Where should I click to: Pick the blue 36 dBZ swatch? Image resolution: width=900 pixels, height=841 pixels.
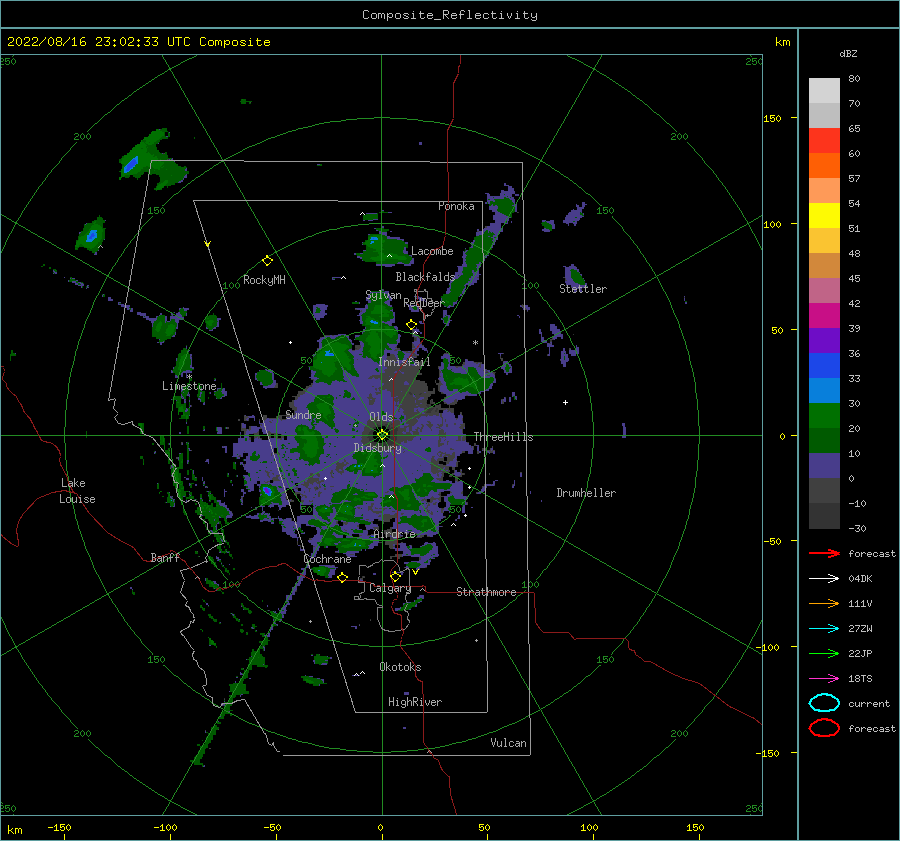[824, 365]
